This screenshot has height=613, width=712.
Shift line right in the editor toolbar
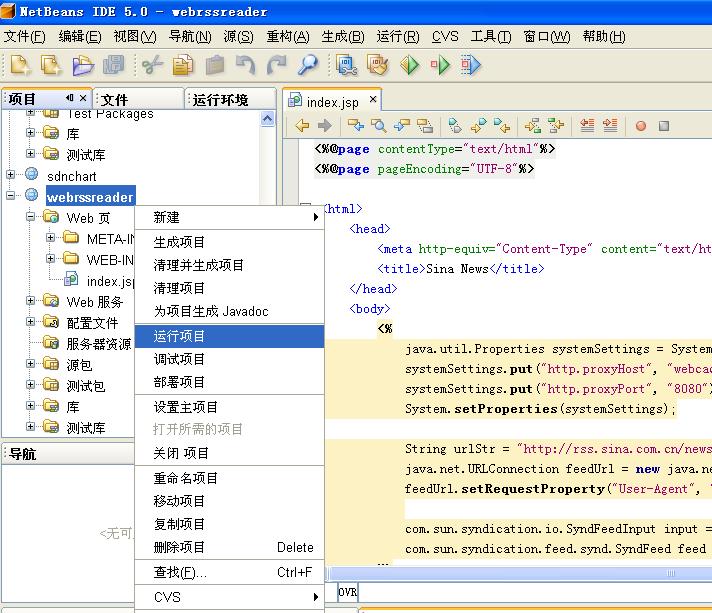(610, 125)
